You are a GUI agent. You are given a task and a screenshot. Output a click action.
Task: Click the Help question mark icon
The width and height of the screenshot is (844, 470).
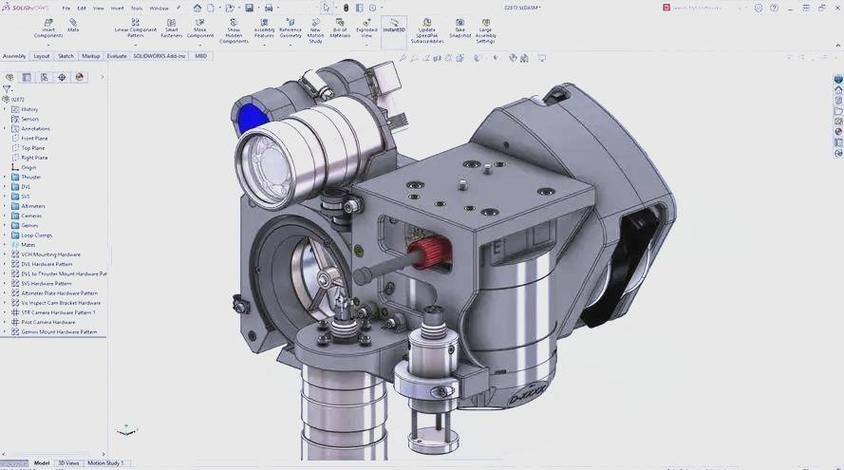click(x=774, y=8)
